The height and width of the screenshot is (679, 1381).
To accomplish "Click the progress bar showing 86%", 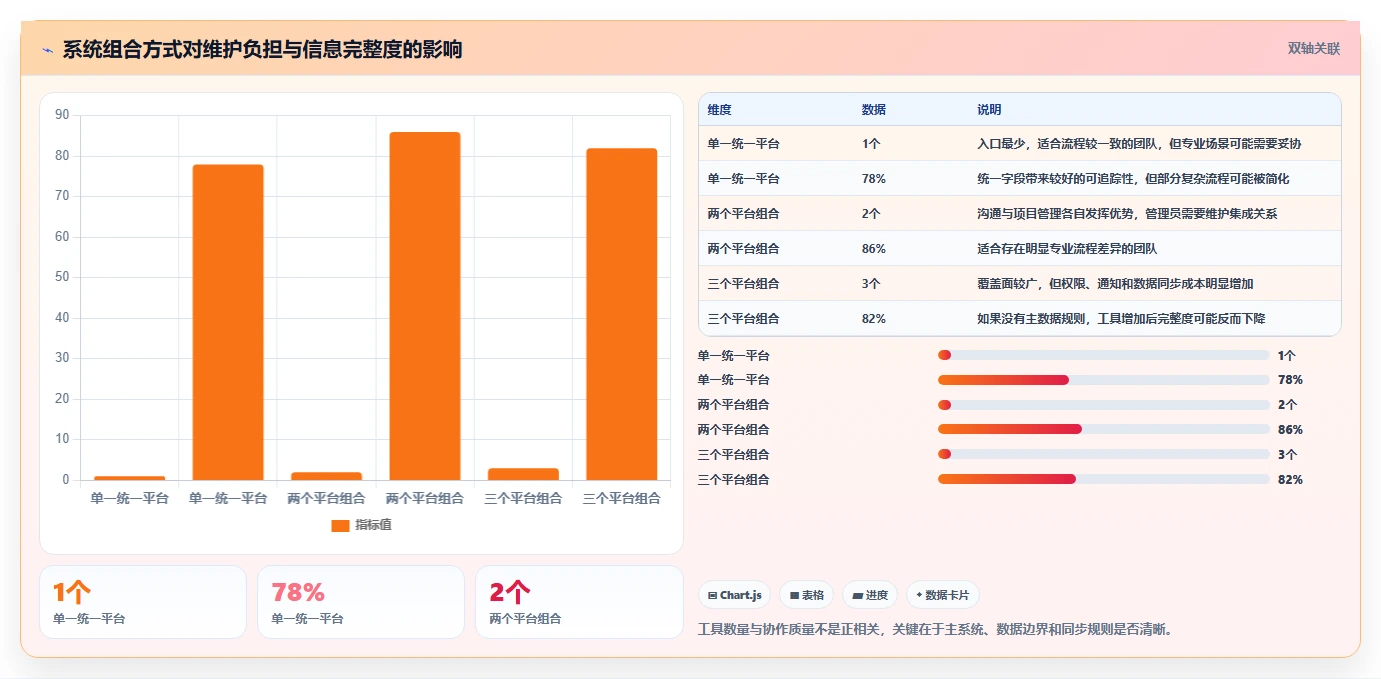I will [x=1103, y=430].
